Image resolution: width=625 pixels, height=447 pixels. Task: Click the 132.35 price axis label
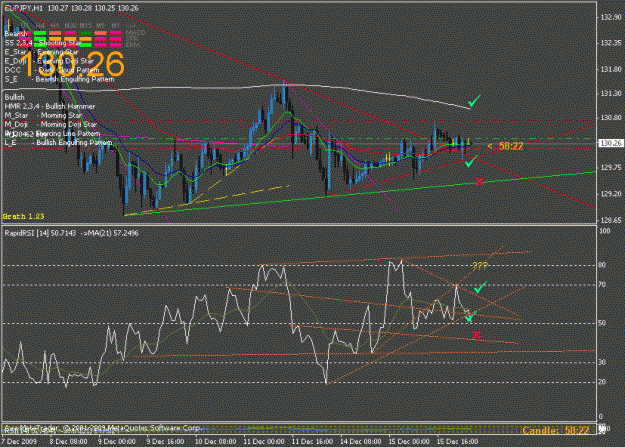[610, 43]
